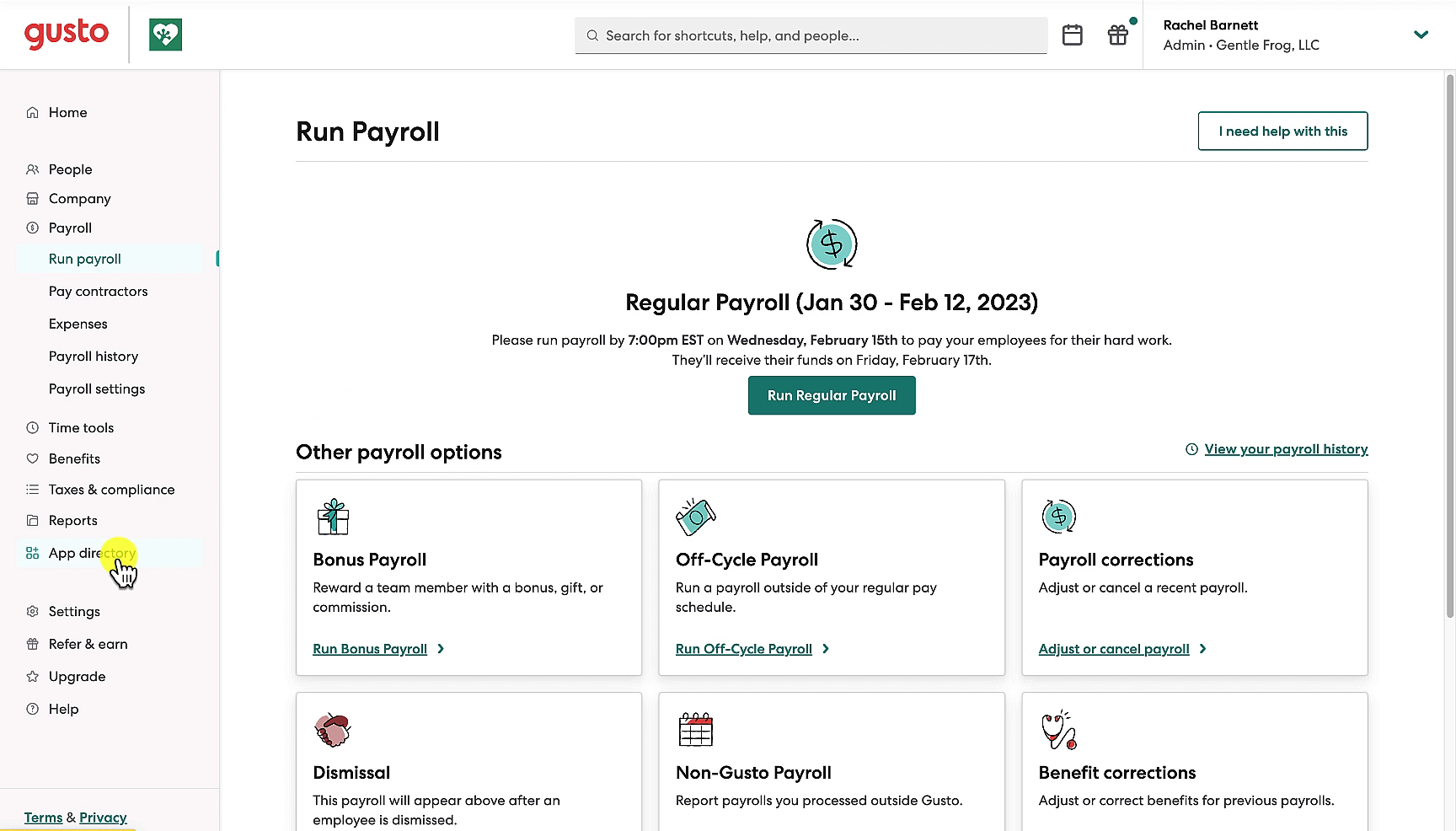The image size is (1456, 831).
Task: Click I need help with this
Action: click(1282, 131)
